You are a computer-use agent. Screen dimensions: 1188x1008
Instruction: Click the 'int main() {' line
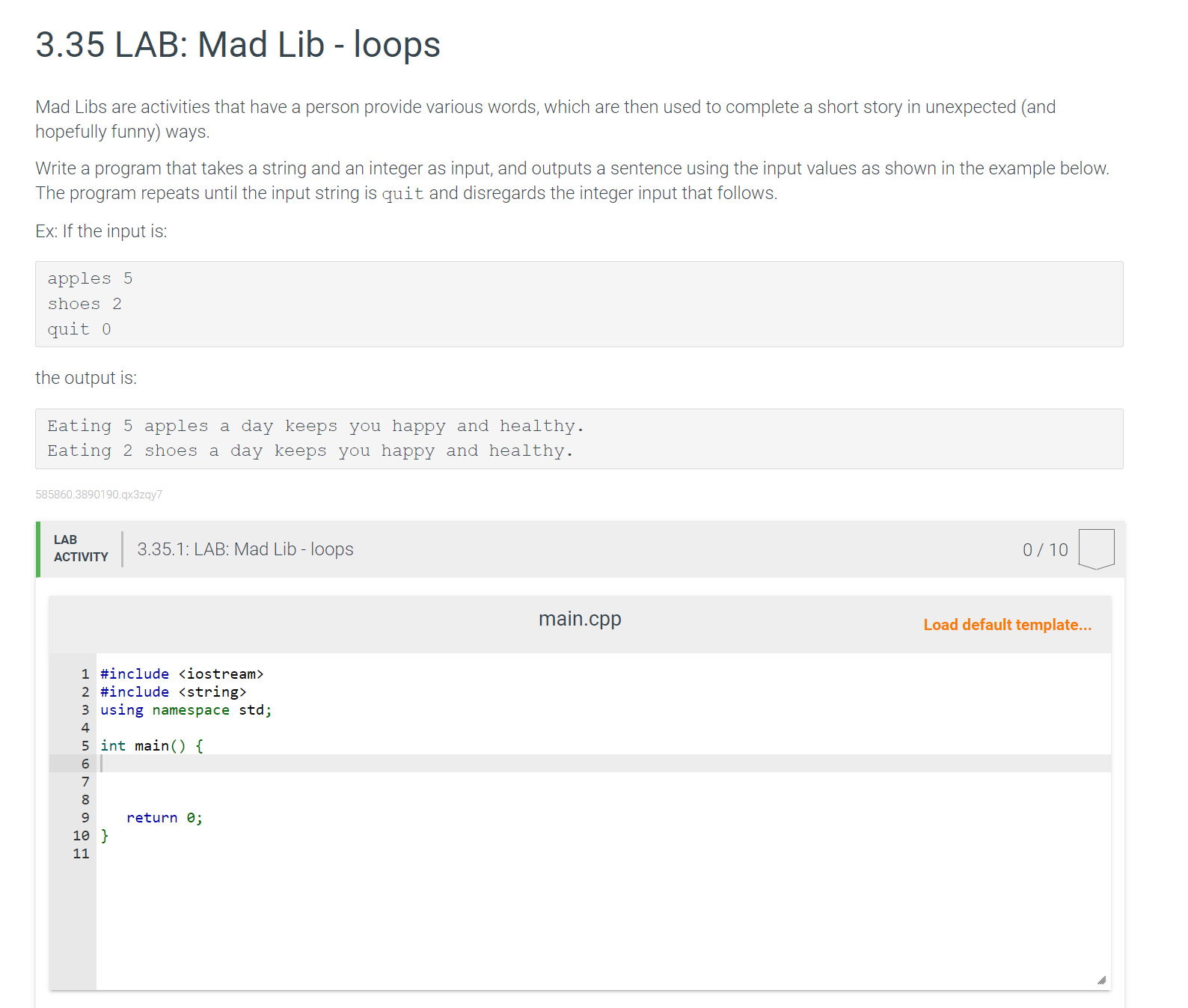coord(152,745)
